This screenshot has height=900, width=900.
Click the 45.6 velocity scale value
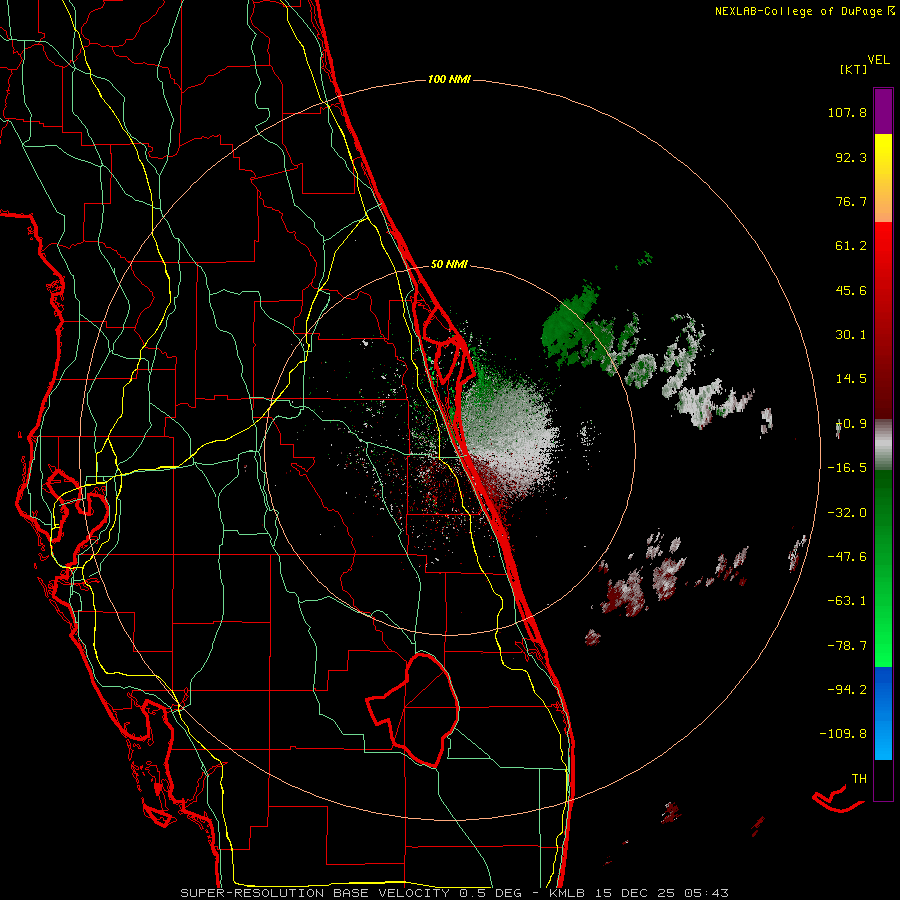click(851, 290)
